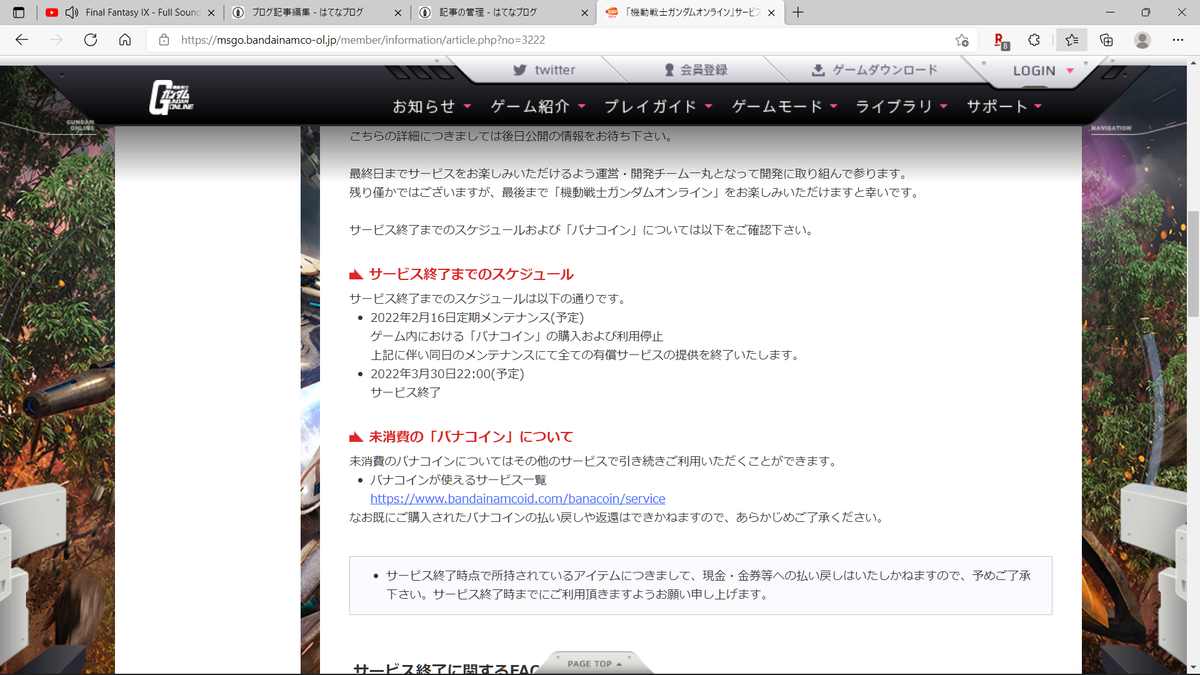This screenshot has width=1200, height=675.
Task: Click the サービス終了までのスケジュール heading
Action: coord(471,274)
